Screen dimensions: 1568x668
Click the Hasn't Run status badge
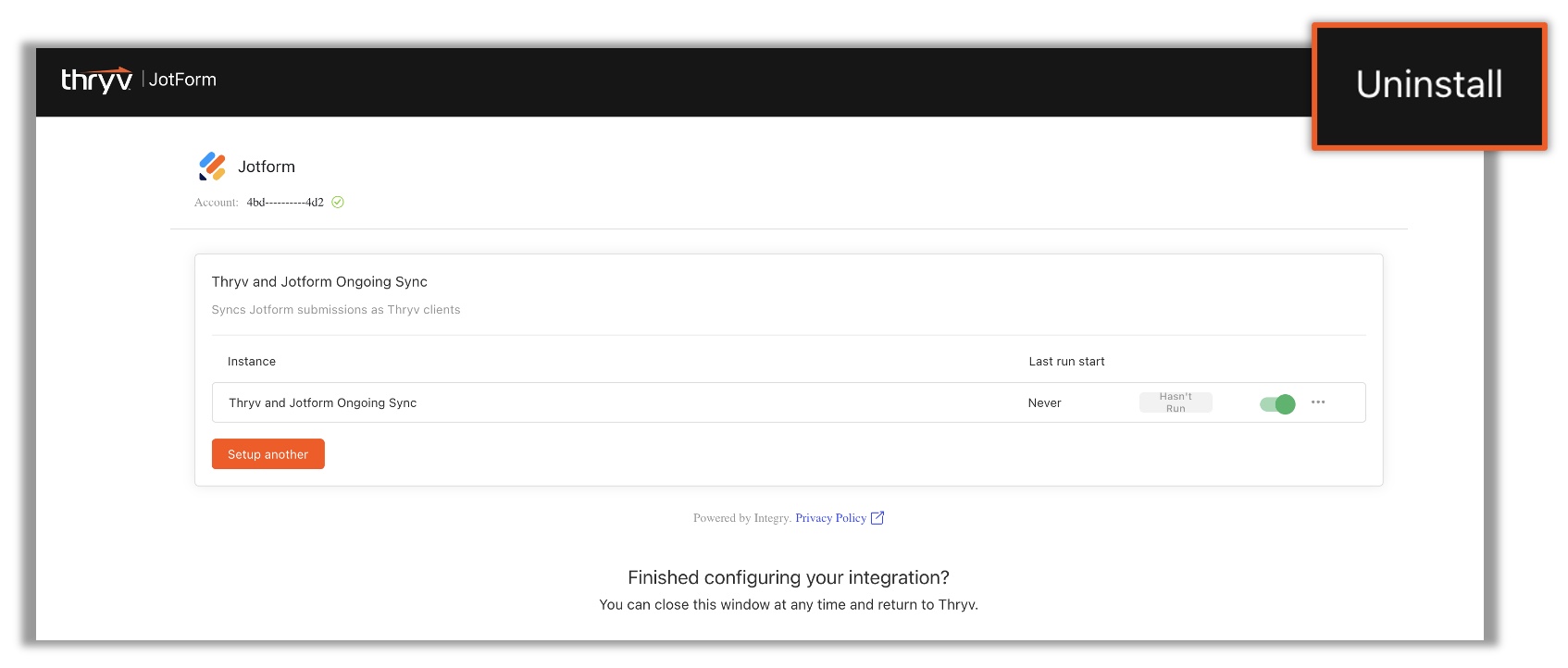[x=1176, y=402]
